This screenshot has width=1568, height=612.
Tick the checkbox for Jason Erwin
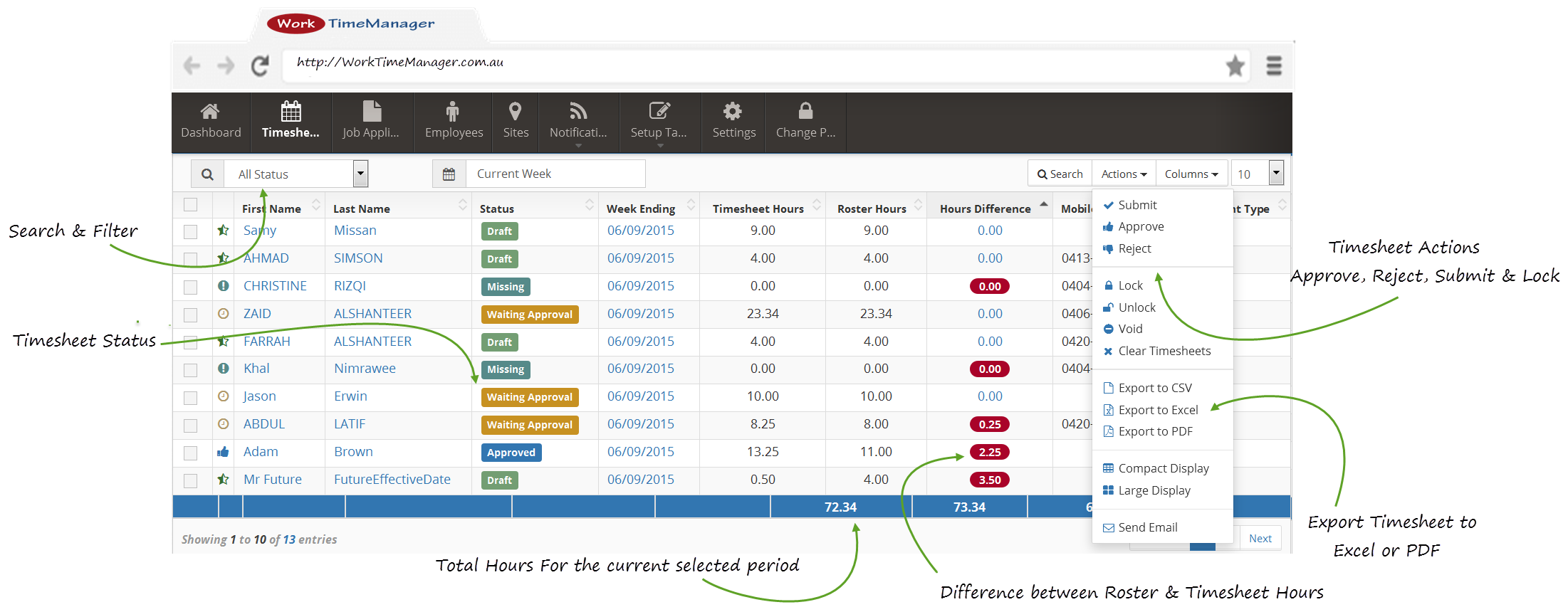[190, 398]
